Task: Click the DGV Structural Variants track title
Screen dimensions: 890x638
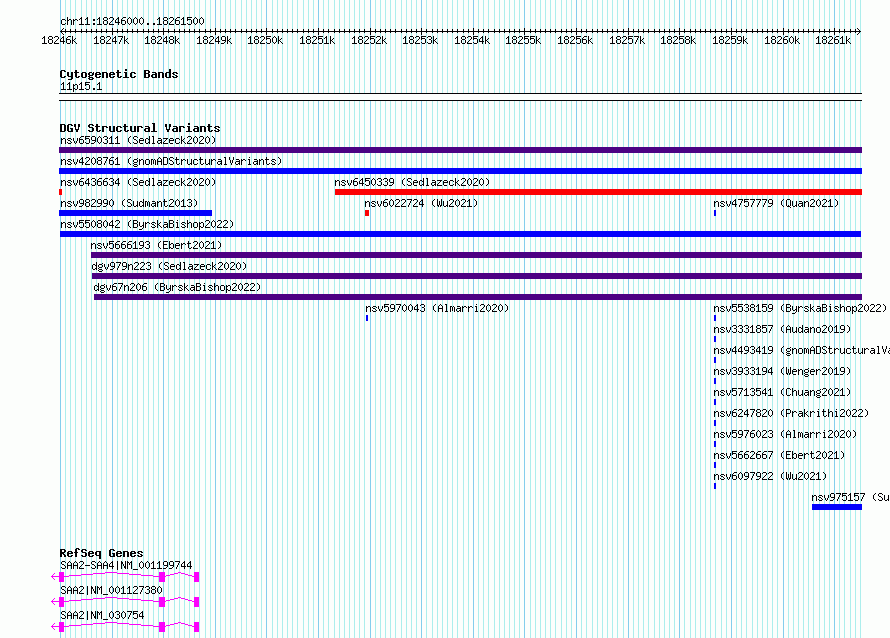Action: pyautogui.click(x=140, y=128)
